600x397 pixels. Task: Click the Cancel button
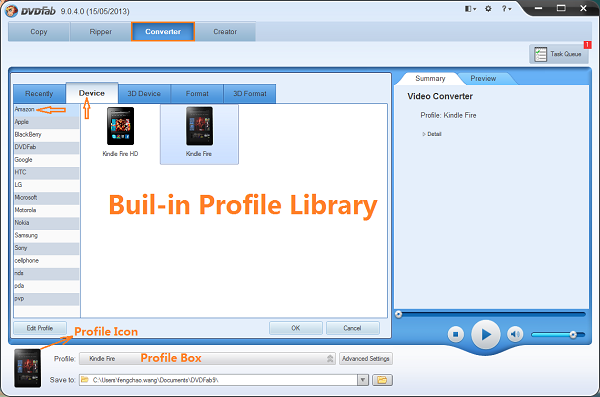[x=352, y=328]
